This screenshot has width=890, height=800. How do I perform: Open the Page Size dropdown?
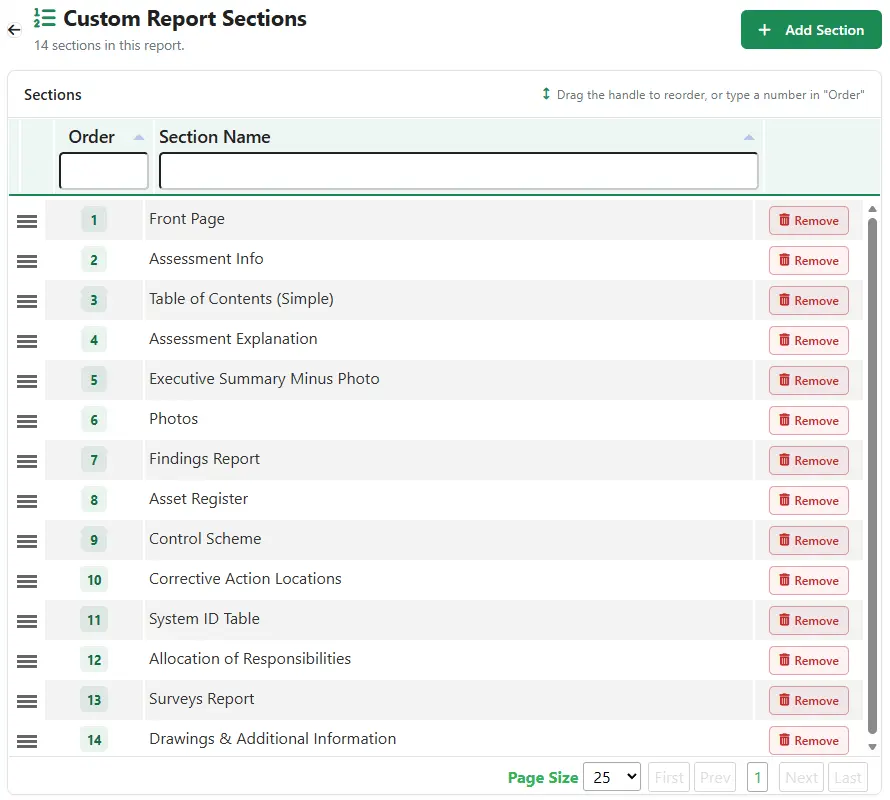[612, 777]
